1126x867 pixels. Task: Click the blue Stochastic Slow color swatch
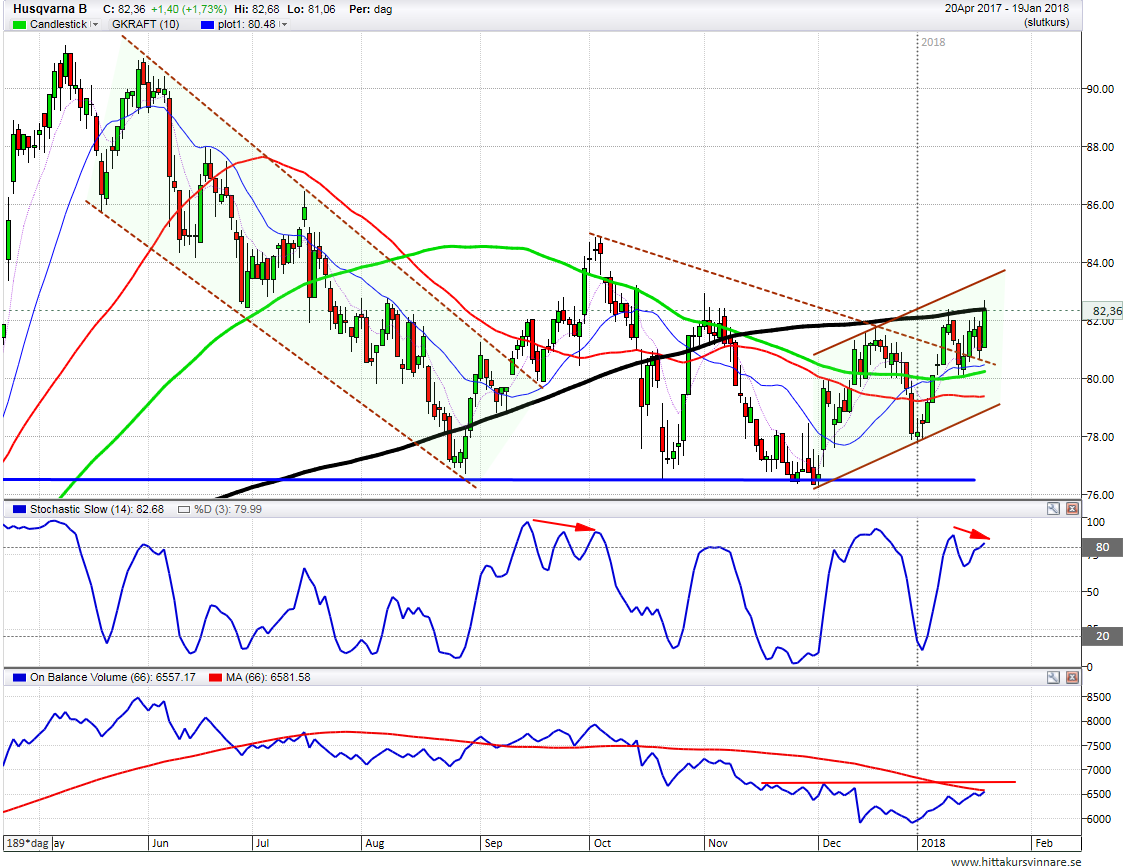(19, 509)
